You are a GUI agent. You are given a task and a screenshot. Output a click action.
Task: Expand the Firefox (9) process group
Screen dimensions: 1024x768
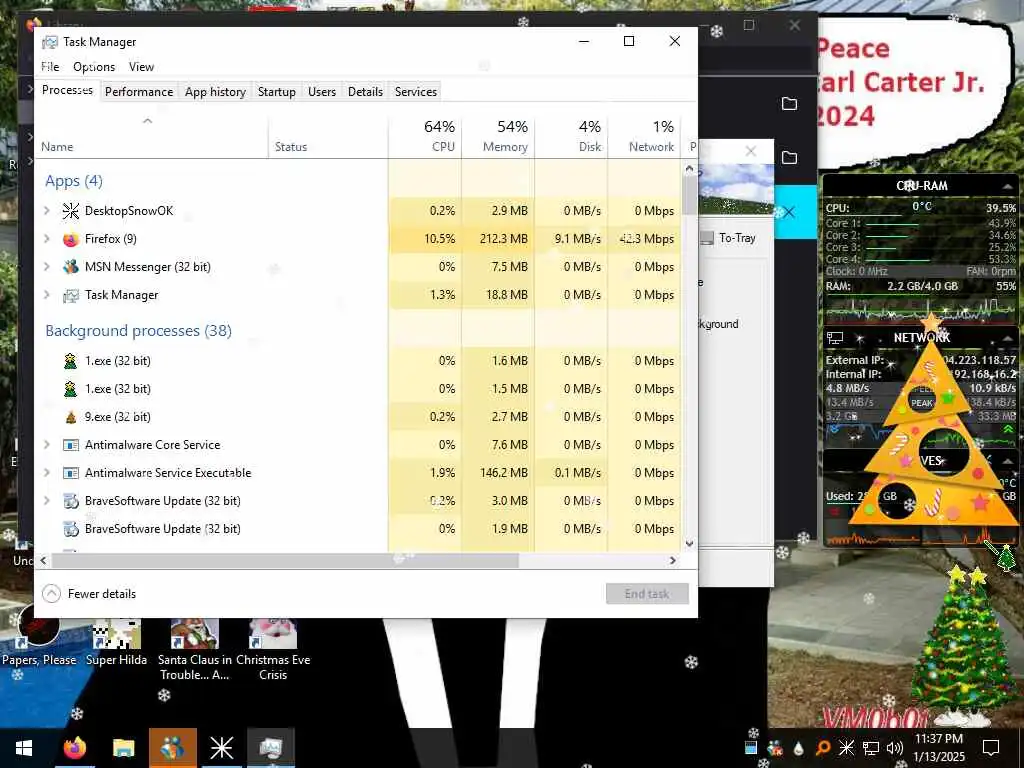pos(46,239)
